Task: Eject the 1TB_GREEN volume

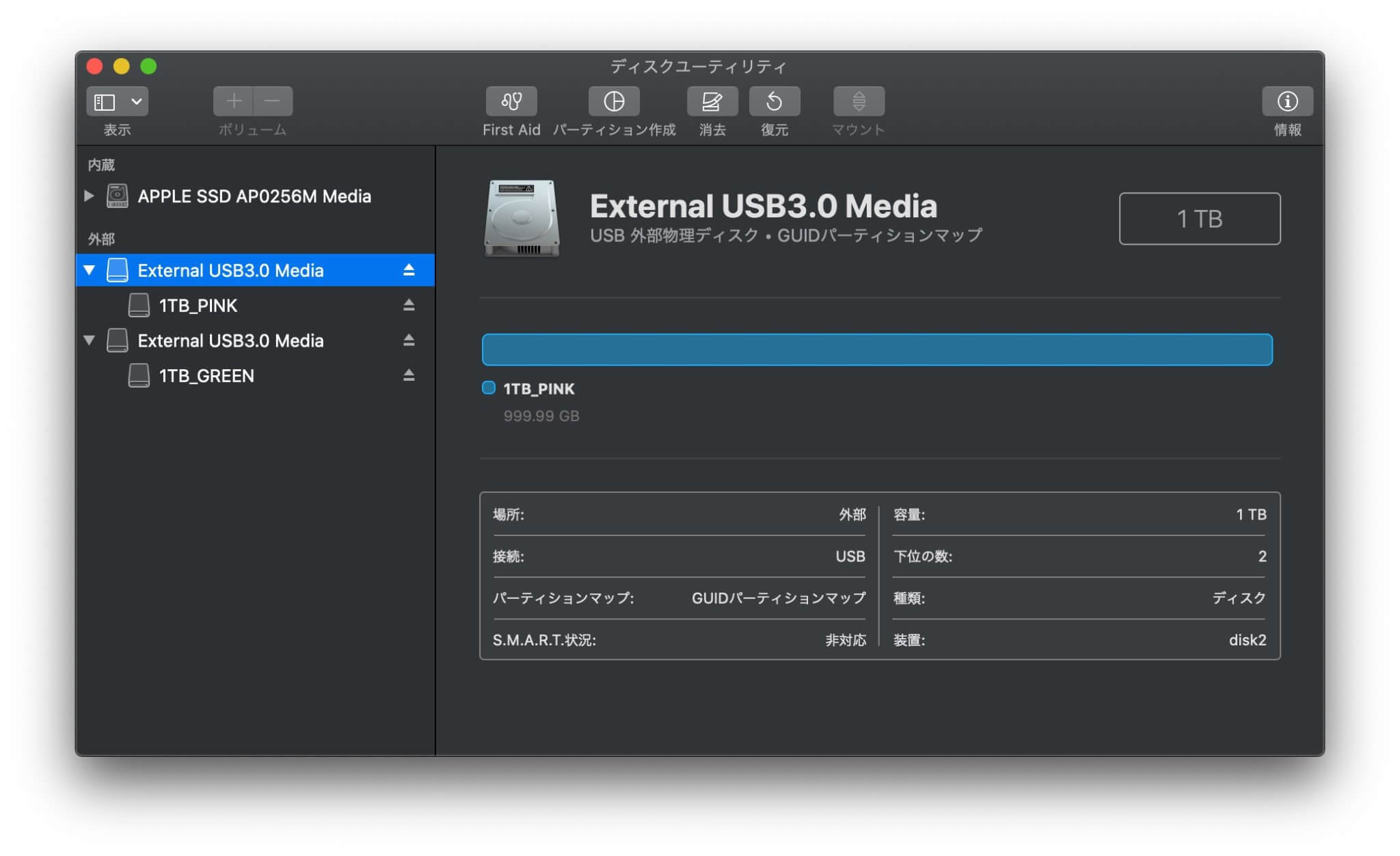Action: pyautogui.click(x=407, y=375)
